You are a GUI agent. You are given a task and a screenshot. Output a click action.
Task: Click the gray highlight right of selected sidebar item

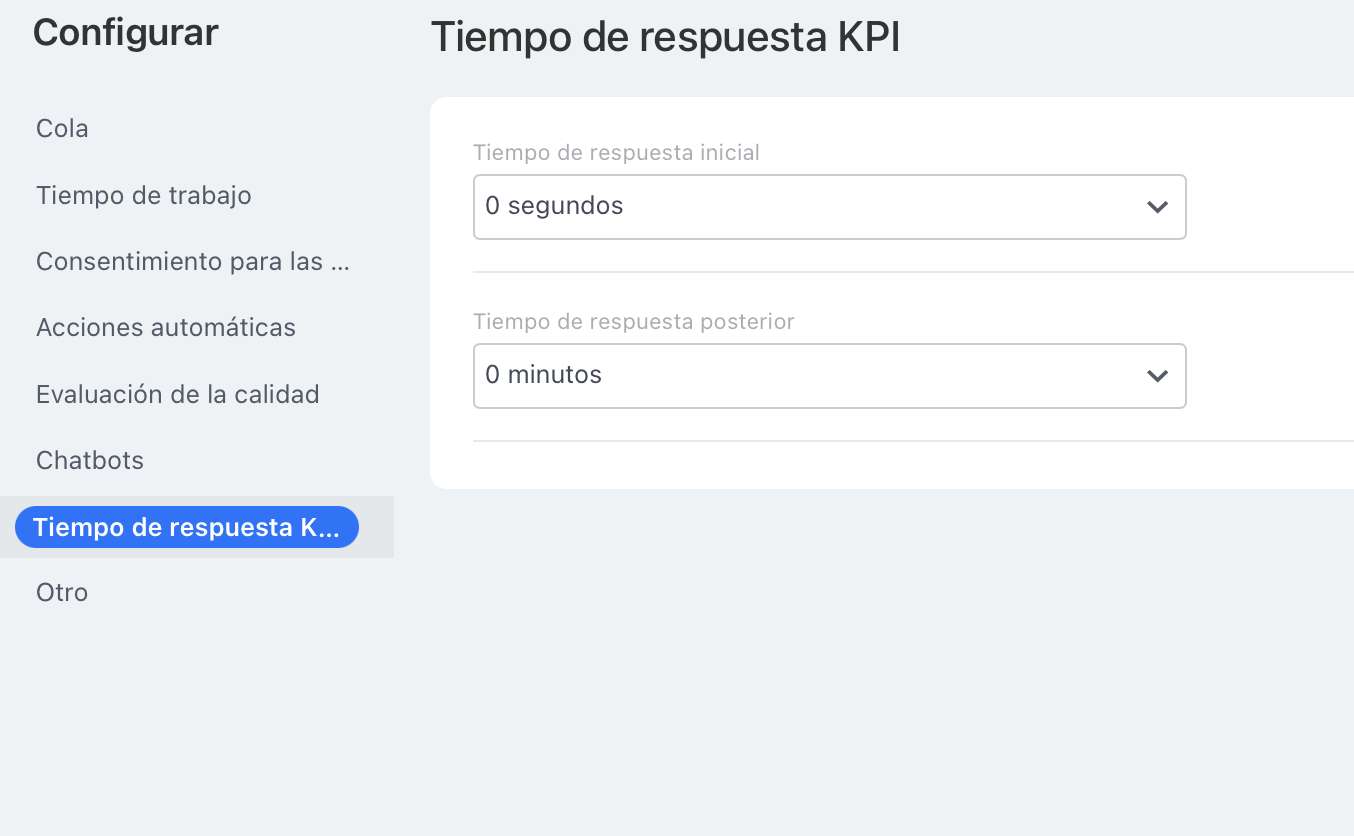(376, 527)
